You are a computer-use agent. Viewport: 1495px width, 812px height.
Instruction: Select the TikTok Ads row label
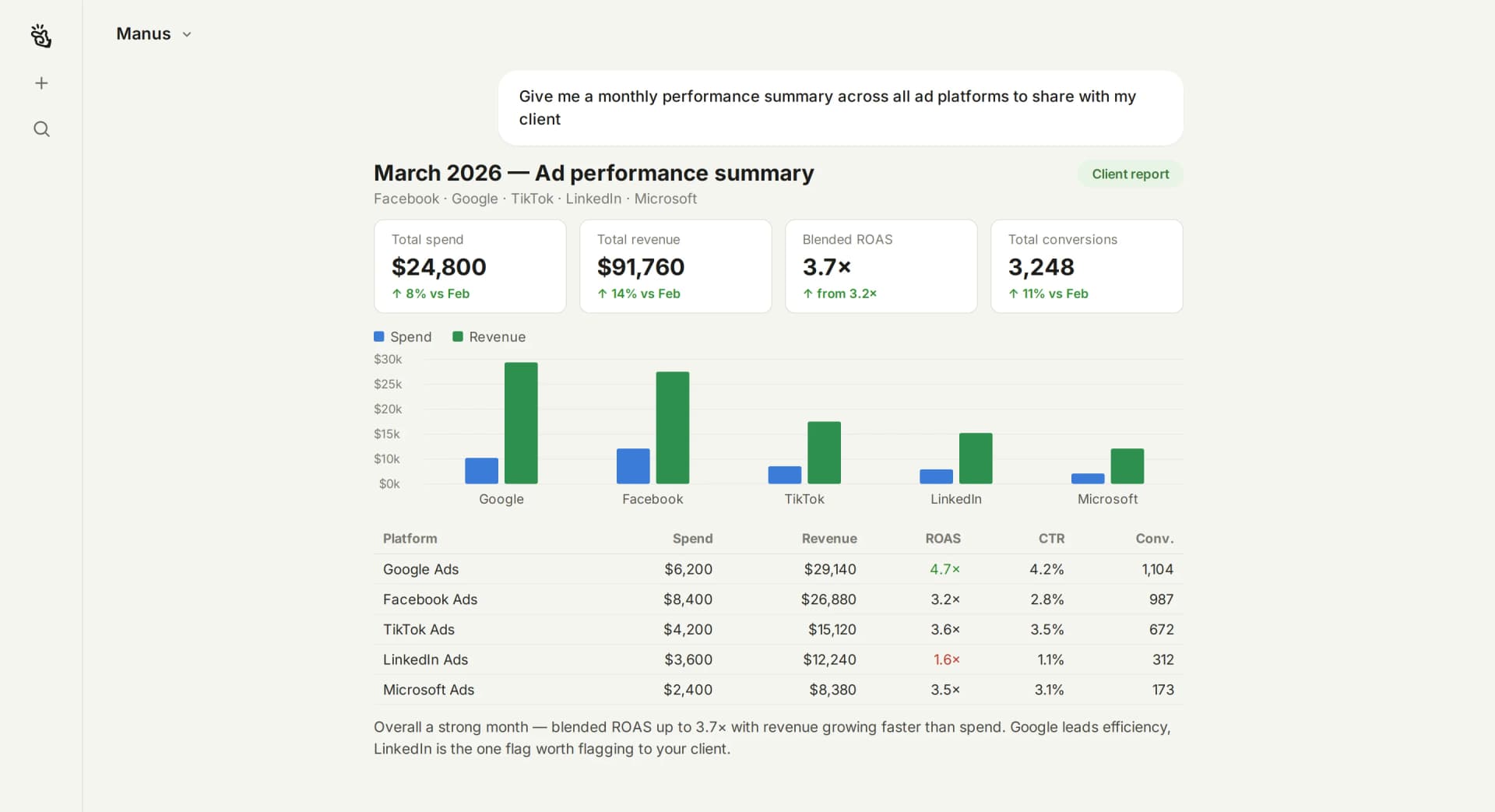419,629
